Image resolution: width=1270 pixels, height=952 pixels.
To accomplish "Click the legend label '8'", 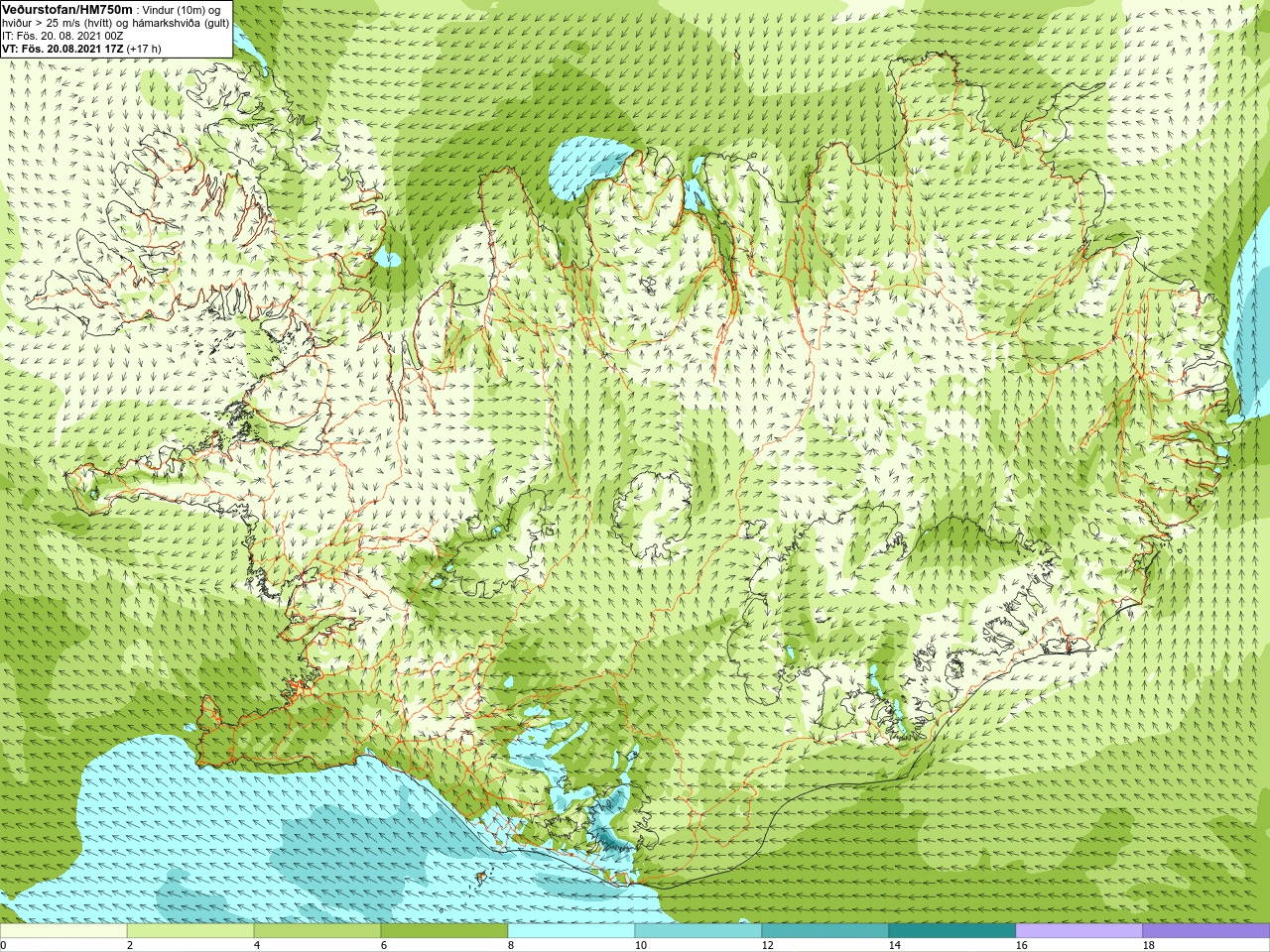I will click(x=511, y=945).
